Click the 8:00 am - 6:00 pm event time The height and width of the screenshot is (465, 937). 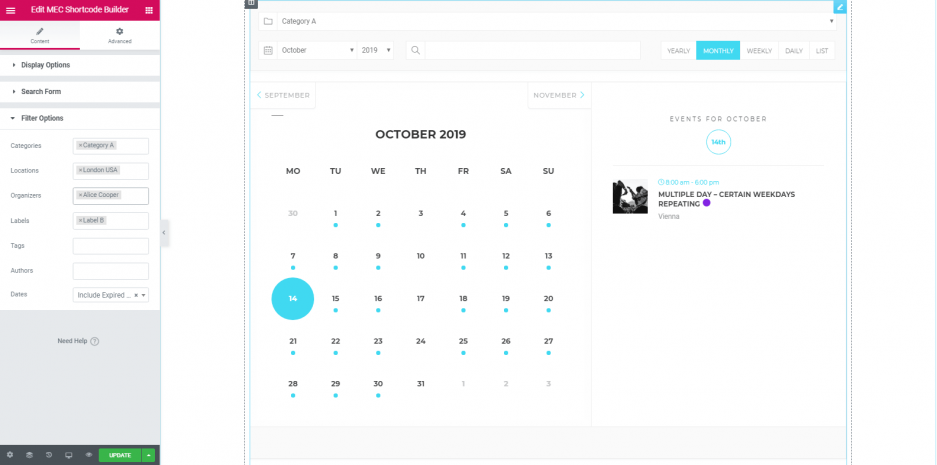click(688, 182)
